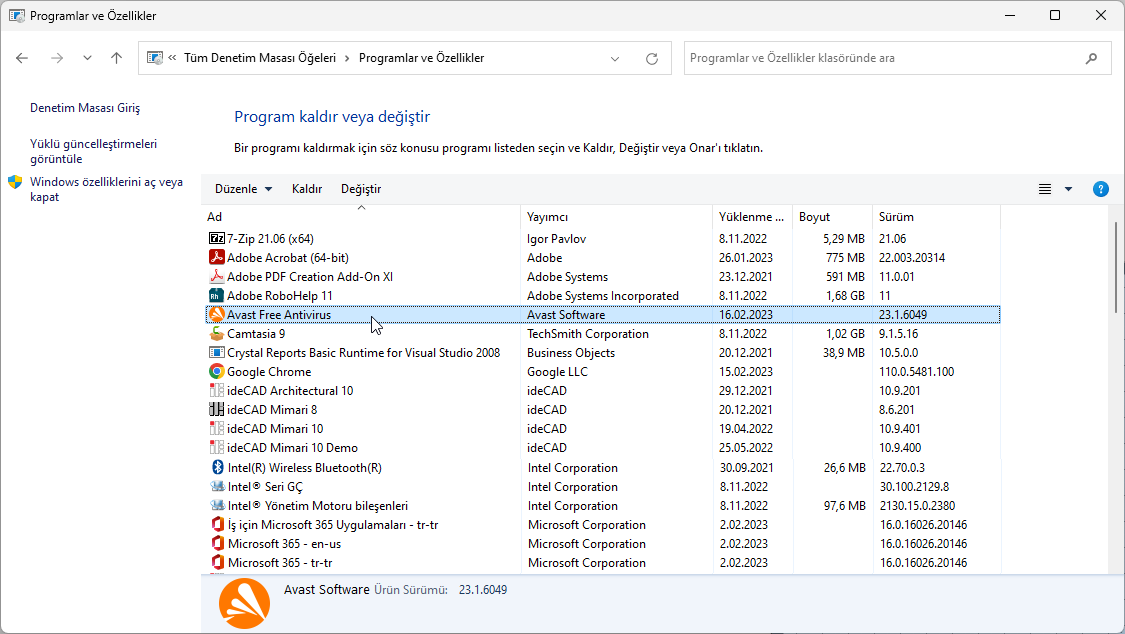1125x634 pixels.
Task: Click the Adobe RoboHelp 11 icon
Action: (217, 296)
